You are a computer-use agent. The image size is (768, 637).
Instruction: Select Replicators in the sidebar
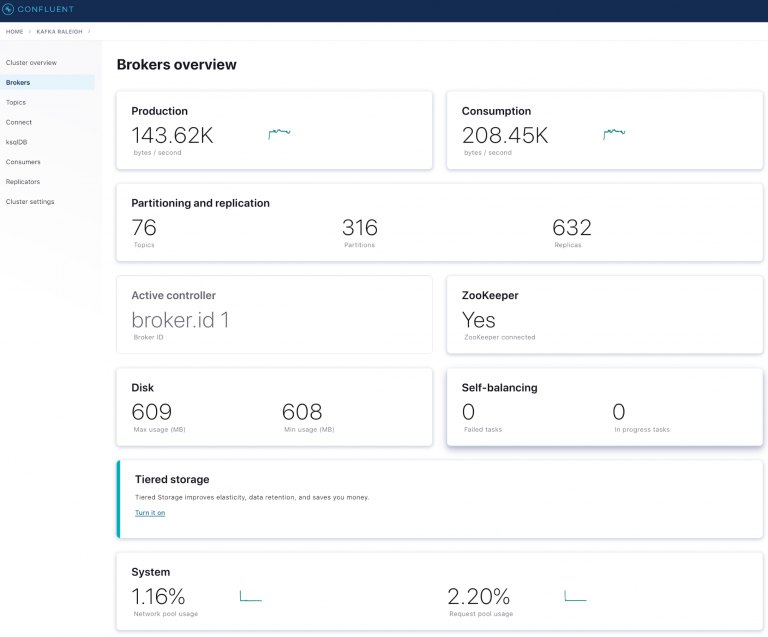[23, 182]
